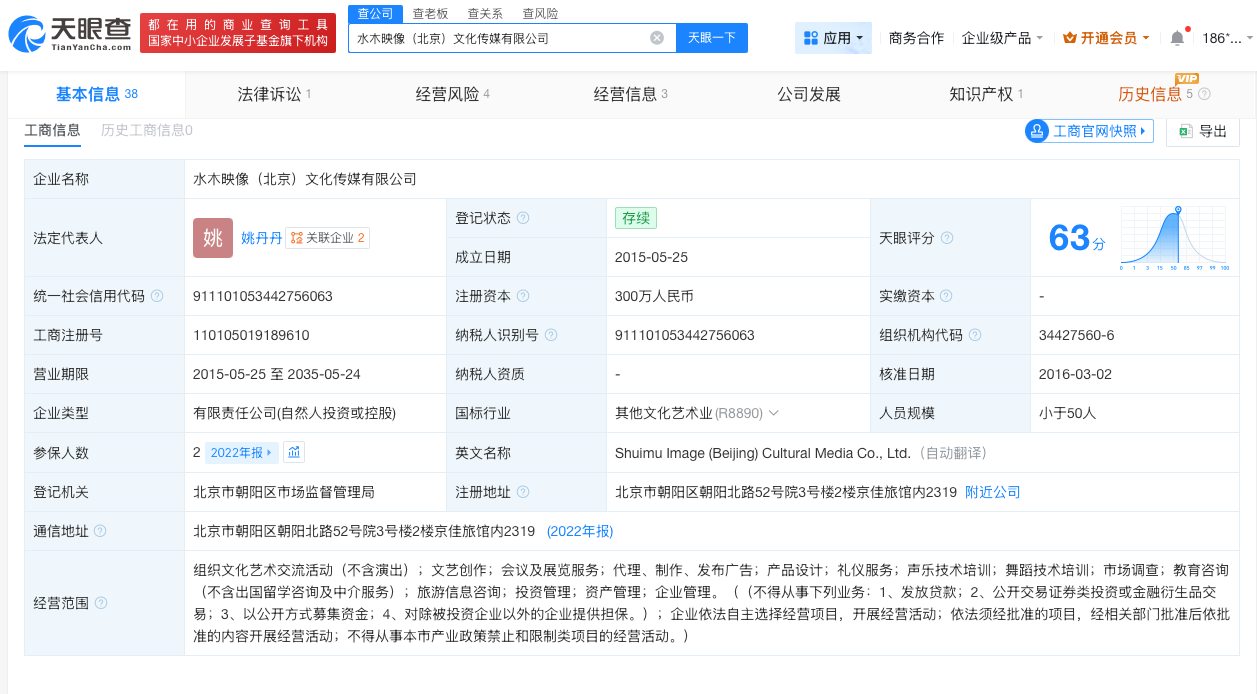
Task: Click the 工商官网快照 camera icon
Action: (1037, 131)
